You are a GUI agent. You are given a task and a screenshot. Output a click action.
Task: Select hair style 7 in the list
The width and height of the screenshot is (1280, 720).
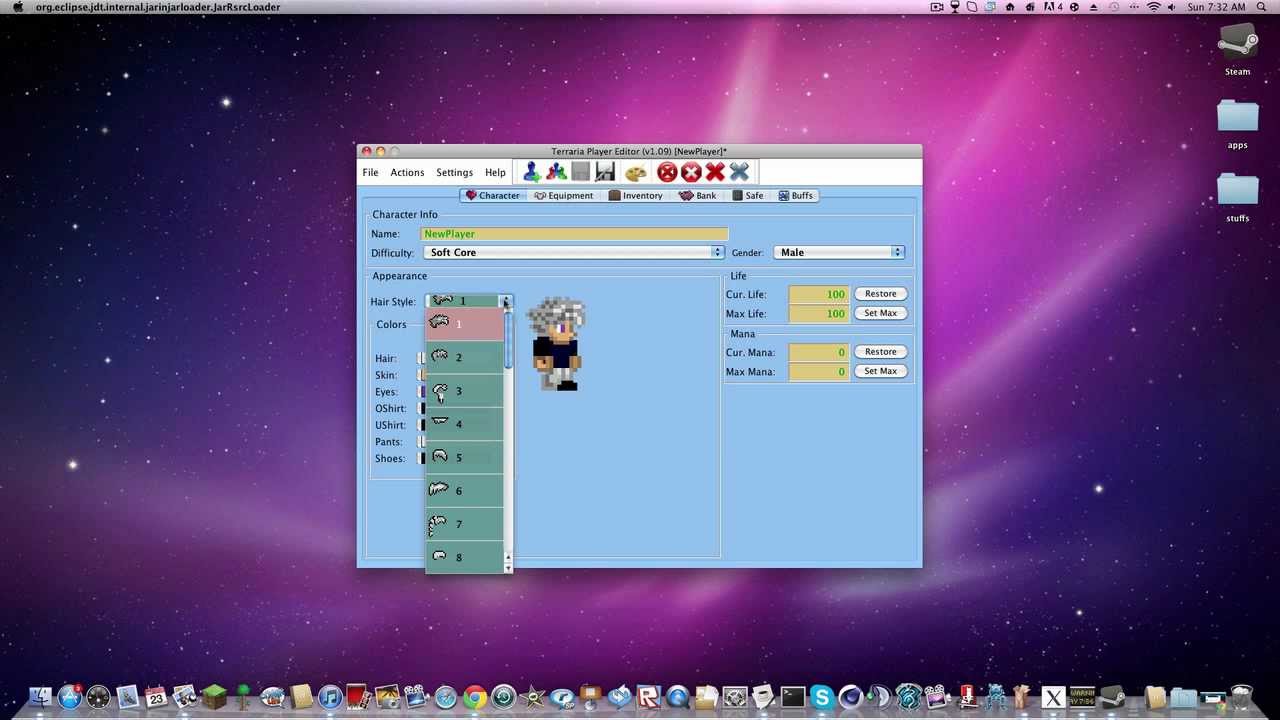465,524
